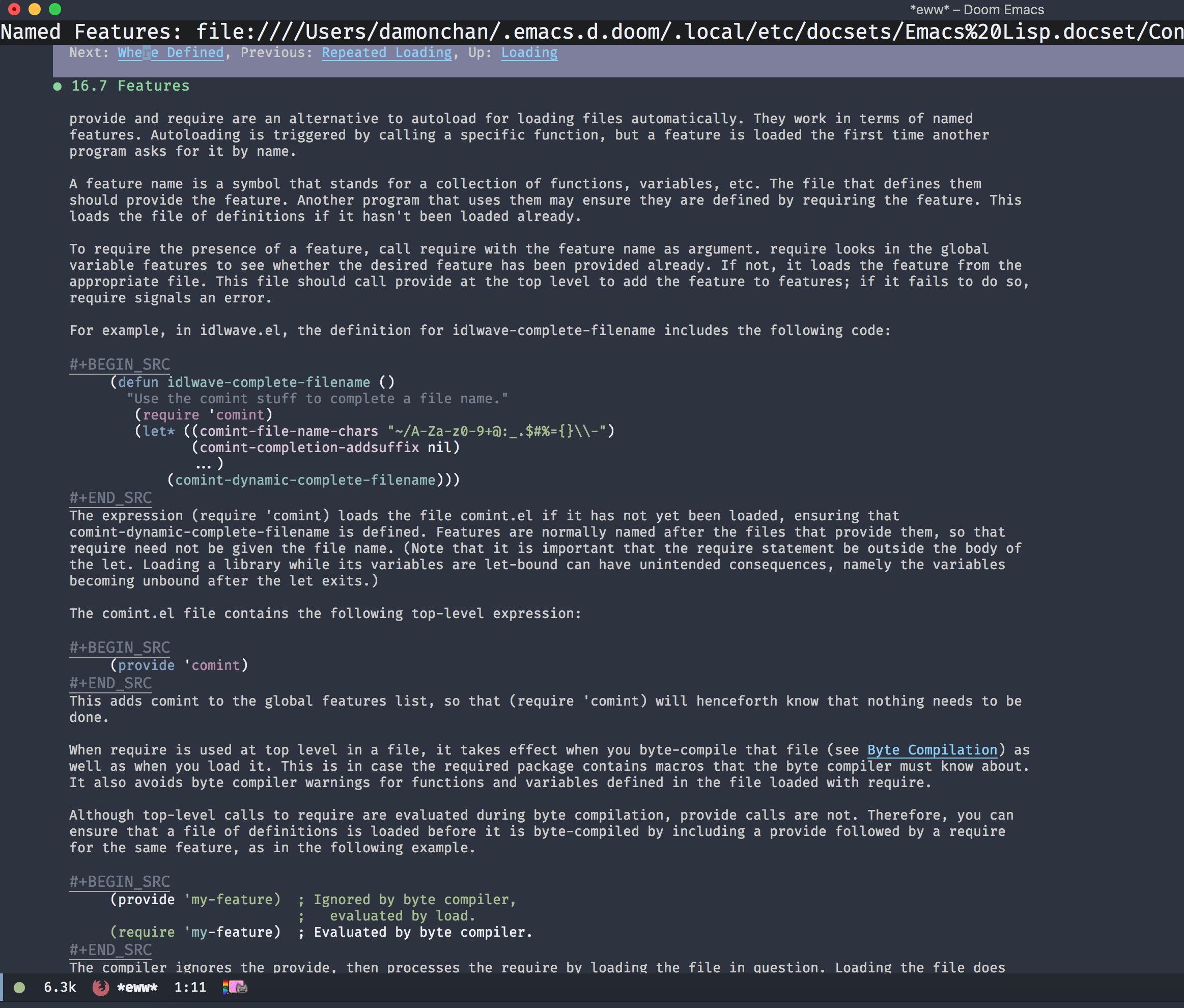Collapse the first #+BEGIN_SRC defun block
Image resolution: width=1184 pixels, height=1008 pixels.
pyautogui.click(x=120, y=365)
